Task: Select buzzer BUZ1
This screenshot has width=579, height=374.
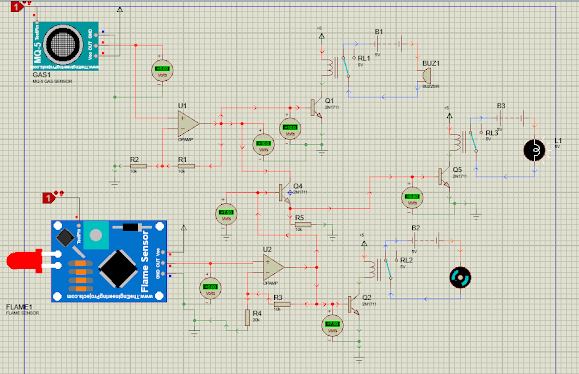Action: click(x=426, y=77)
